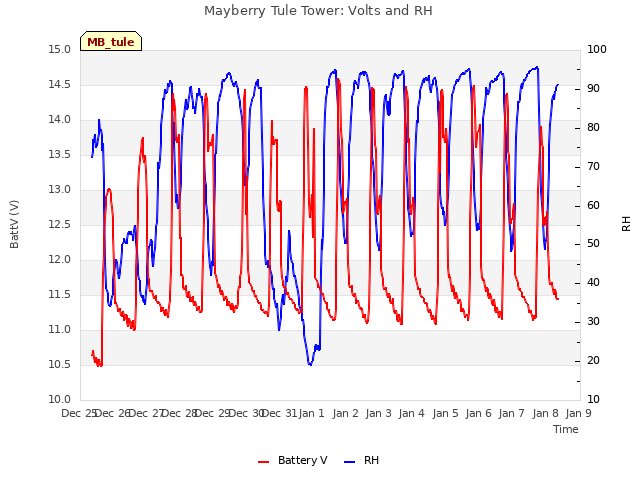Click the 12.5 voltage tick label
This screenshot has width=640, height=480.
tap(60, 225)
